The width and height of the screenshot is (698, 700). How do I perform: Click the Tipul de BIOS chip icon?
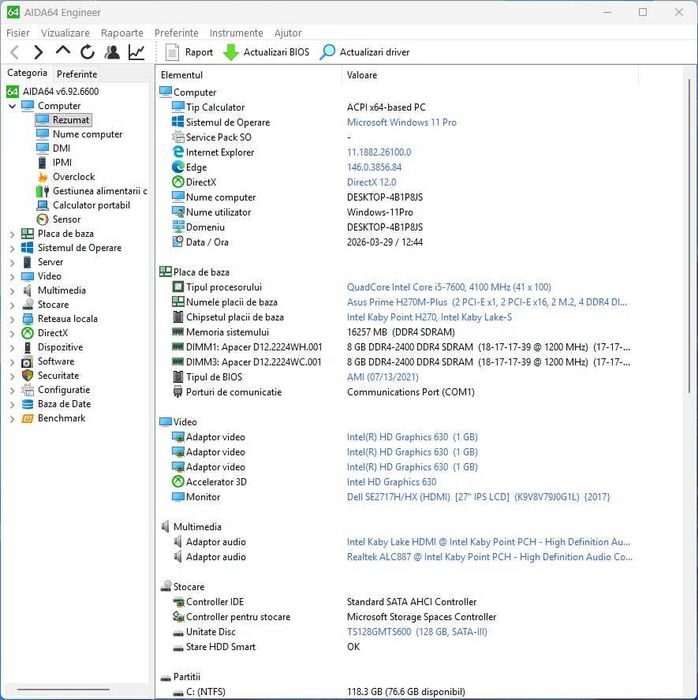point(178,377)
